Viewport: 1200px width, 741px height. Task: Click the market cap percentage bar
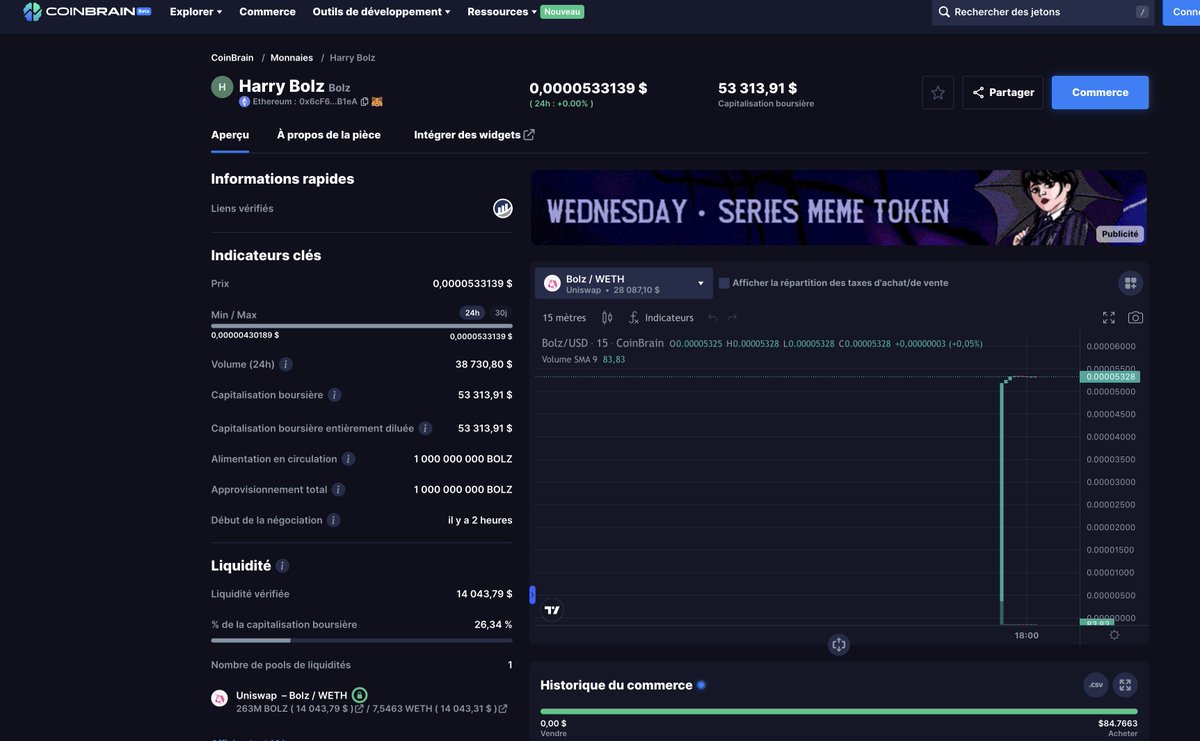362,640
